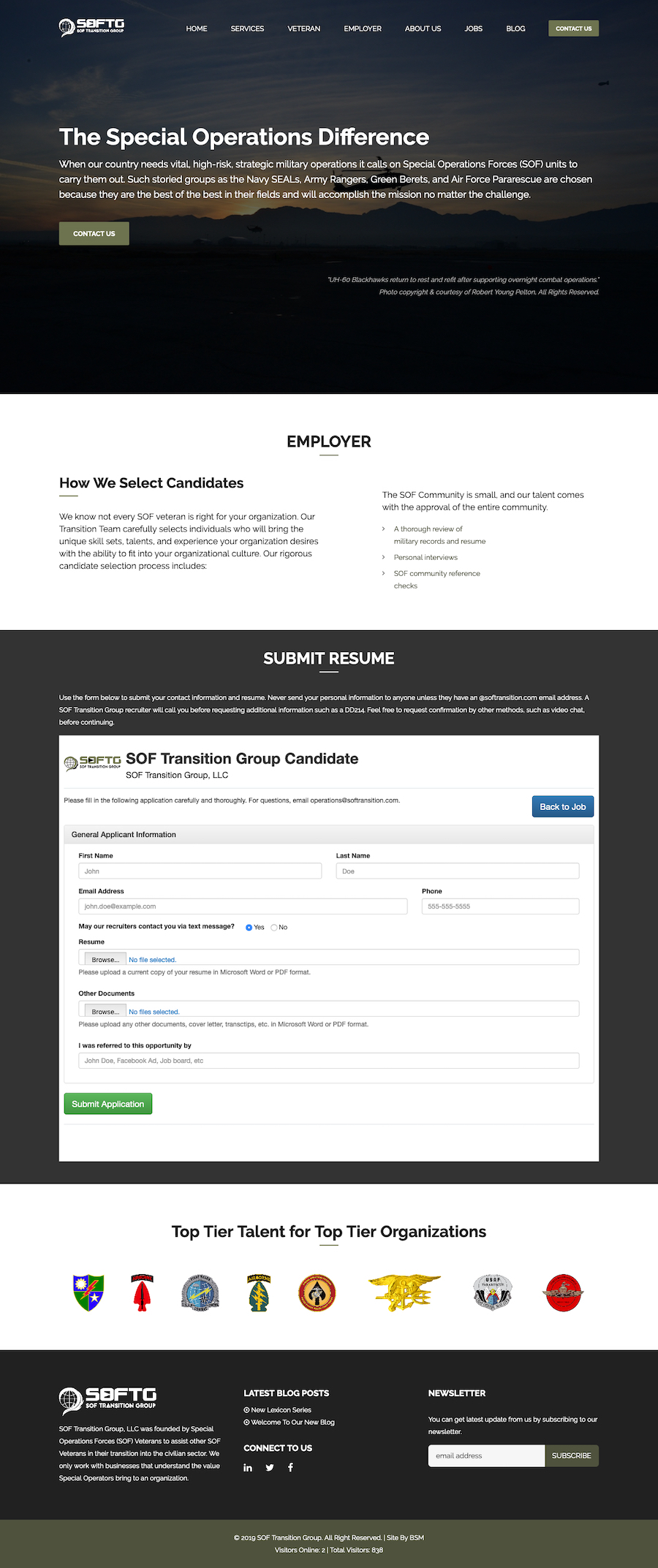Click the green Special Forces airborne insignia
Image resolution: width=658 pixels, height=1568 pixels.
259,1292
